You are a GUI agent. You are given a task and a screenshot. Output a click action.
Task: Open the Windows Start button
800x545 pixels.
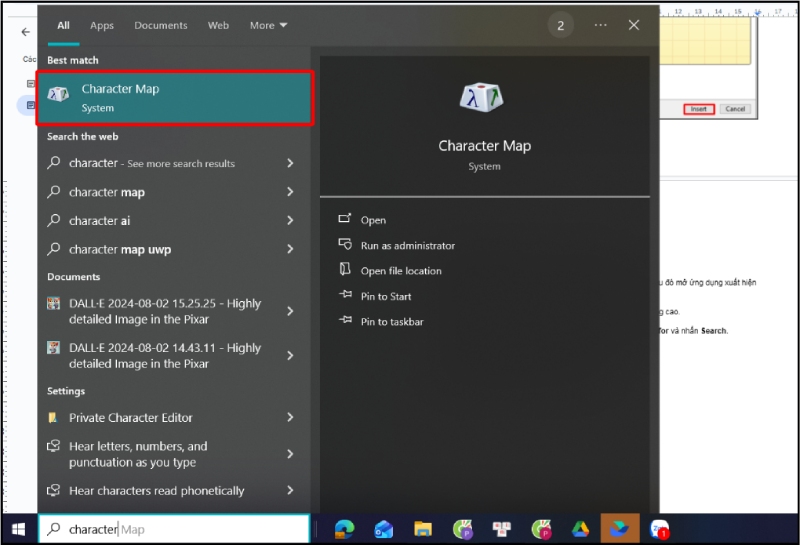tap(18, 529)
